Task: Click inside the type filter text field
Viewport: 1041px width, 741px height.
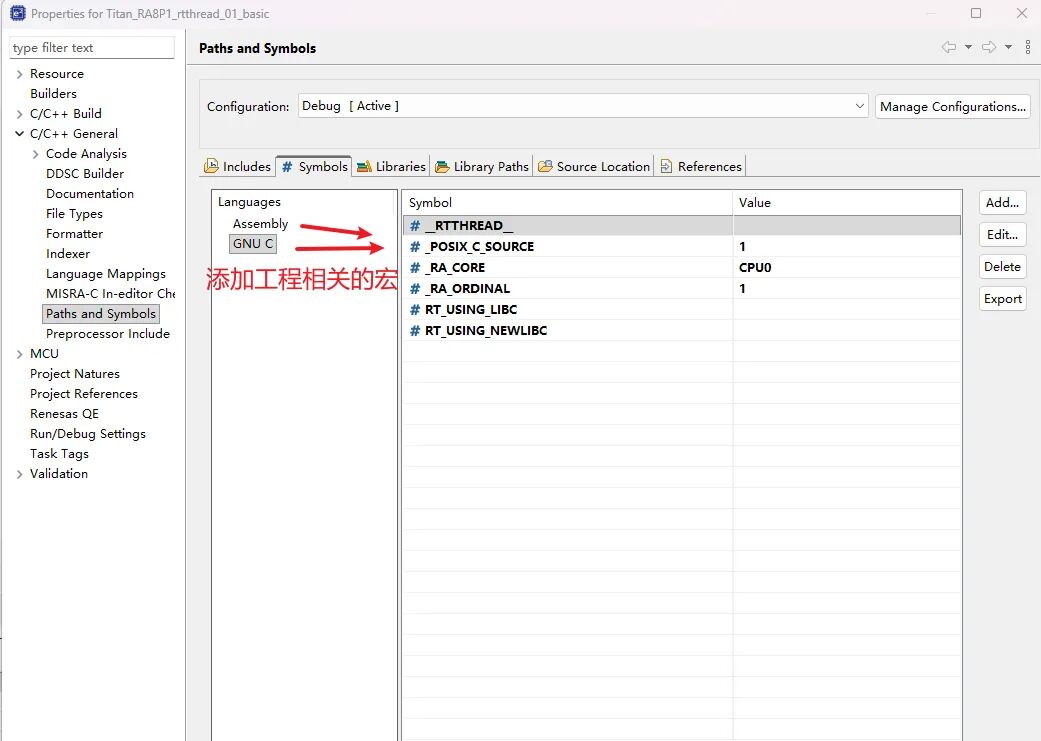Action: [x=91, y=48]
